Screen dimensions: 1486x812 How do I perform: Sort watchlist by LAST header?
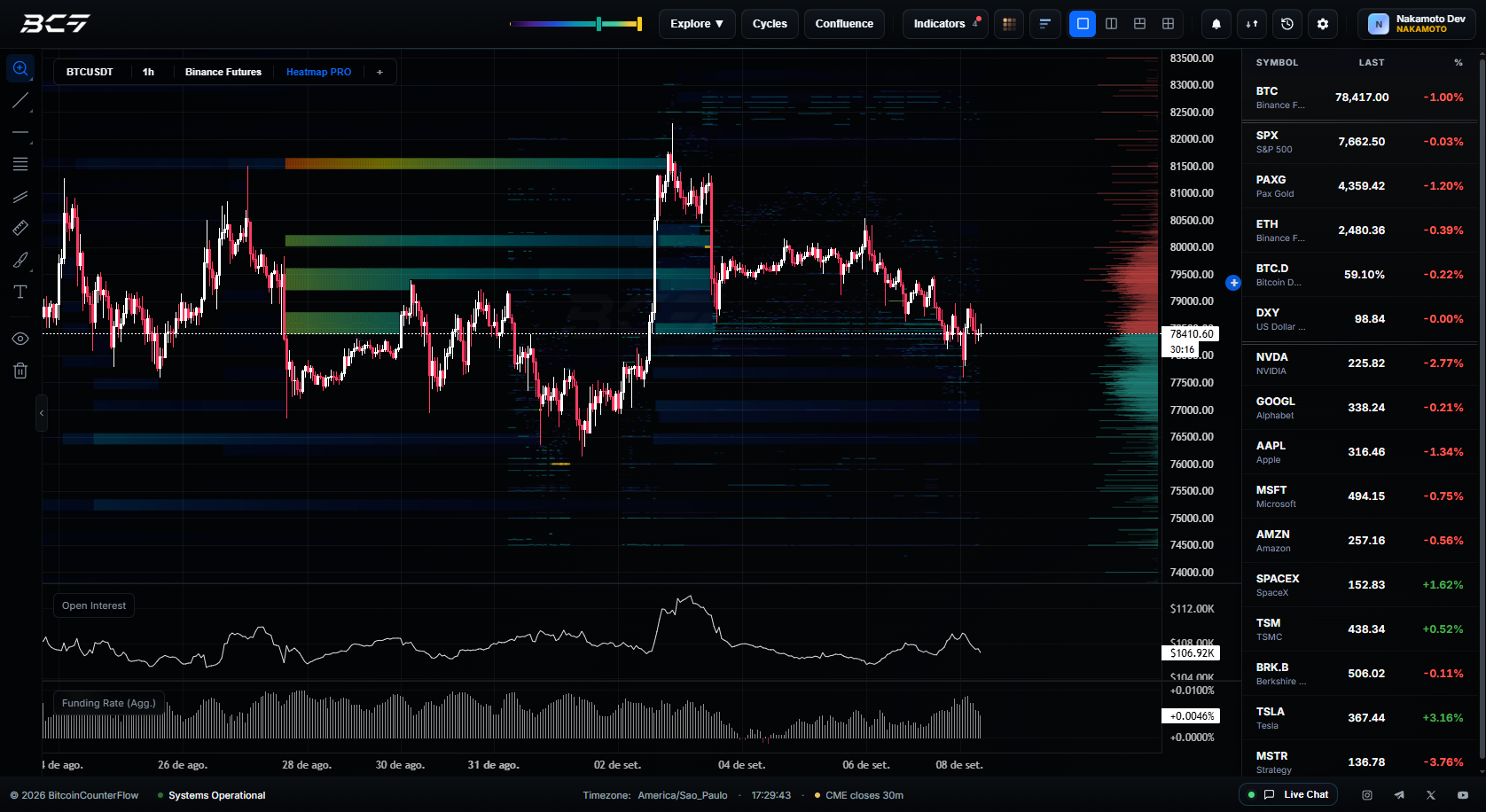pos(1371,63)
